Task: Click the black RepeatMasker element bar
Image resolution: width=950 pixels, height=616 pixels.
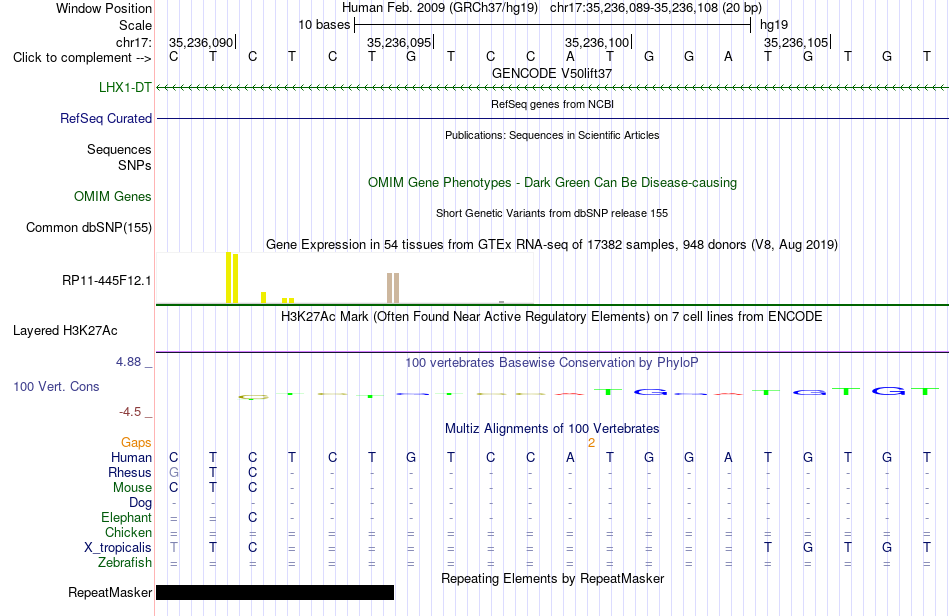Action: click(275, 592)
